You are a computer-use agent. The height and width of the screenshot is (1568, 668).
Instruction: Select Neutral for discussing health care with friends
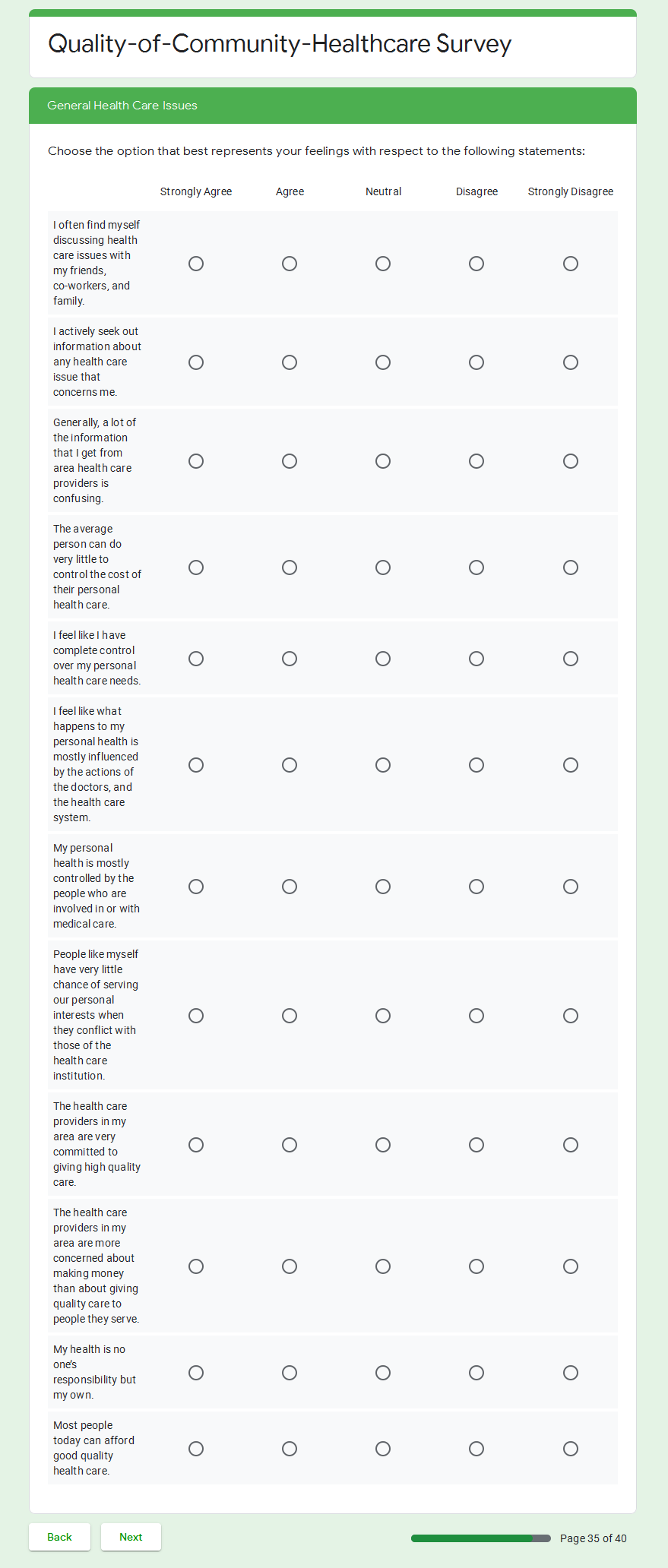point(383,264)
